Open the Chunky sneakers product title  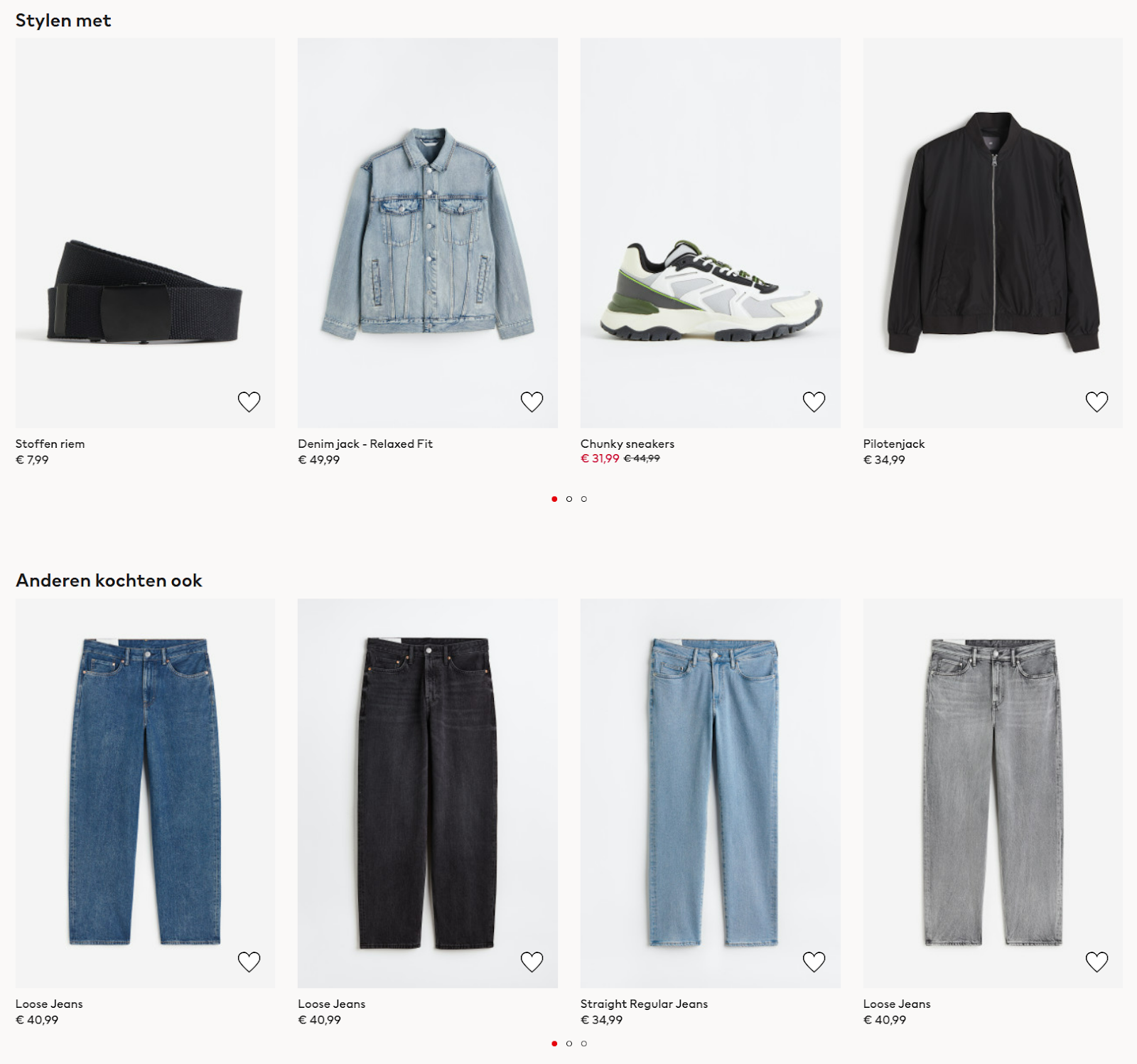coord(627,444)
